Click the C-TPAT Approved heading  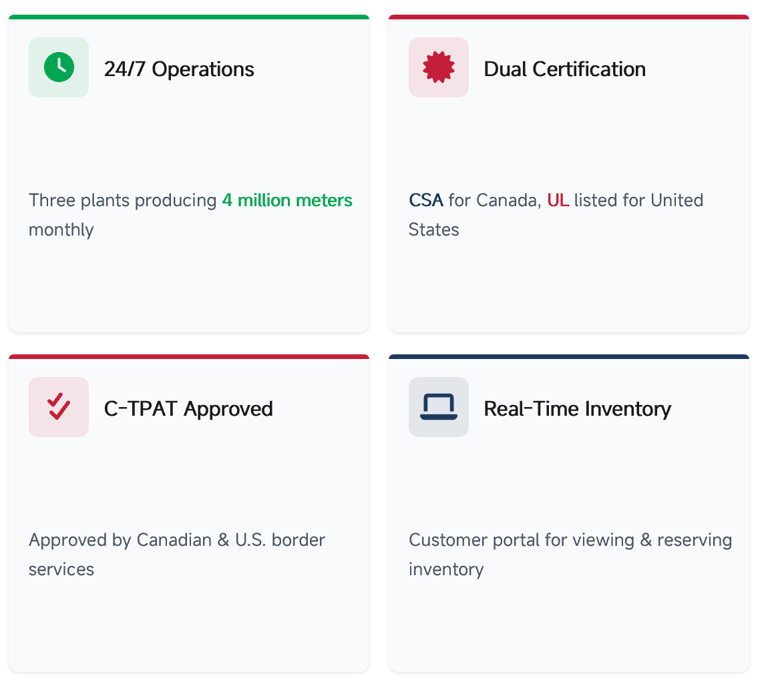[x=188, y=409]
